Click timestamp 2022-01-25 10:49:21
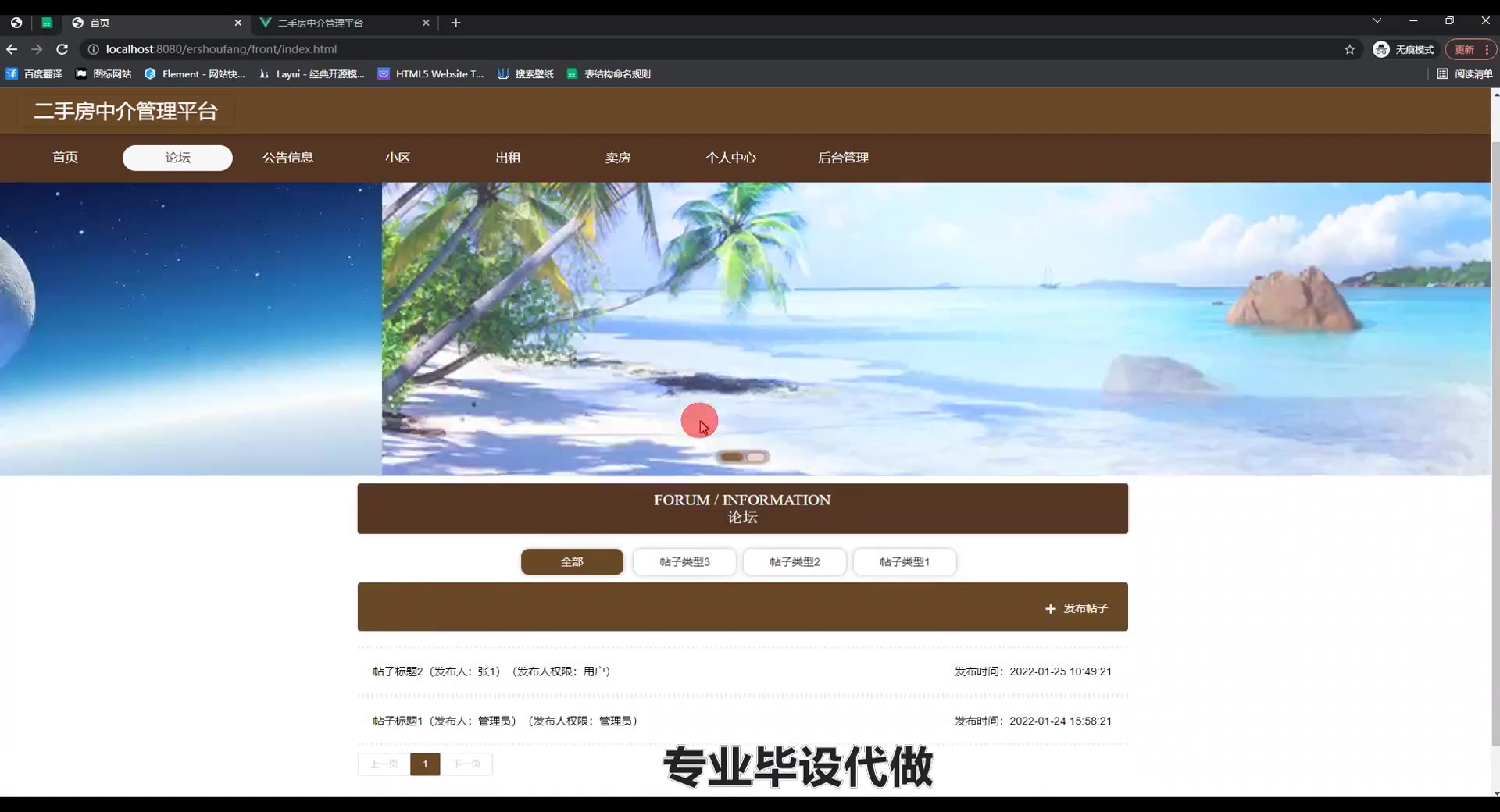1500x812 pixels. point(1060,671)
